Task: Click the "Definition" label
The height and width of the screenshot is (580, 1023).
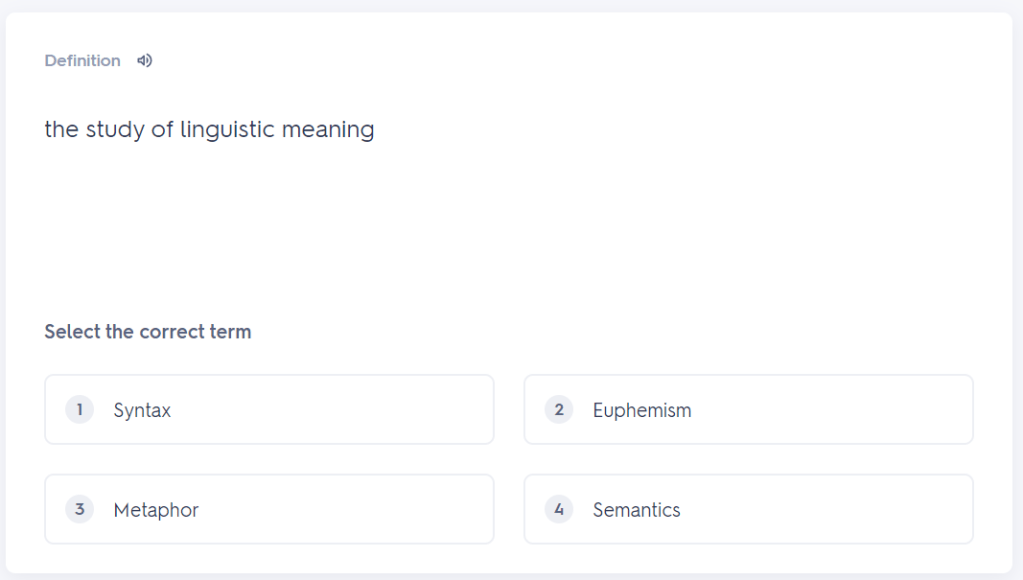Action: (x=82, y=61)
